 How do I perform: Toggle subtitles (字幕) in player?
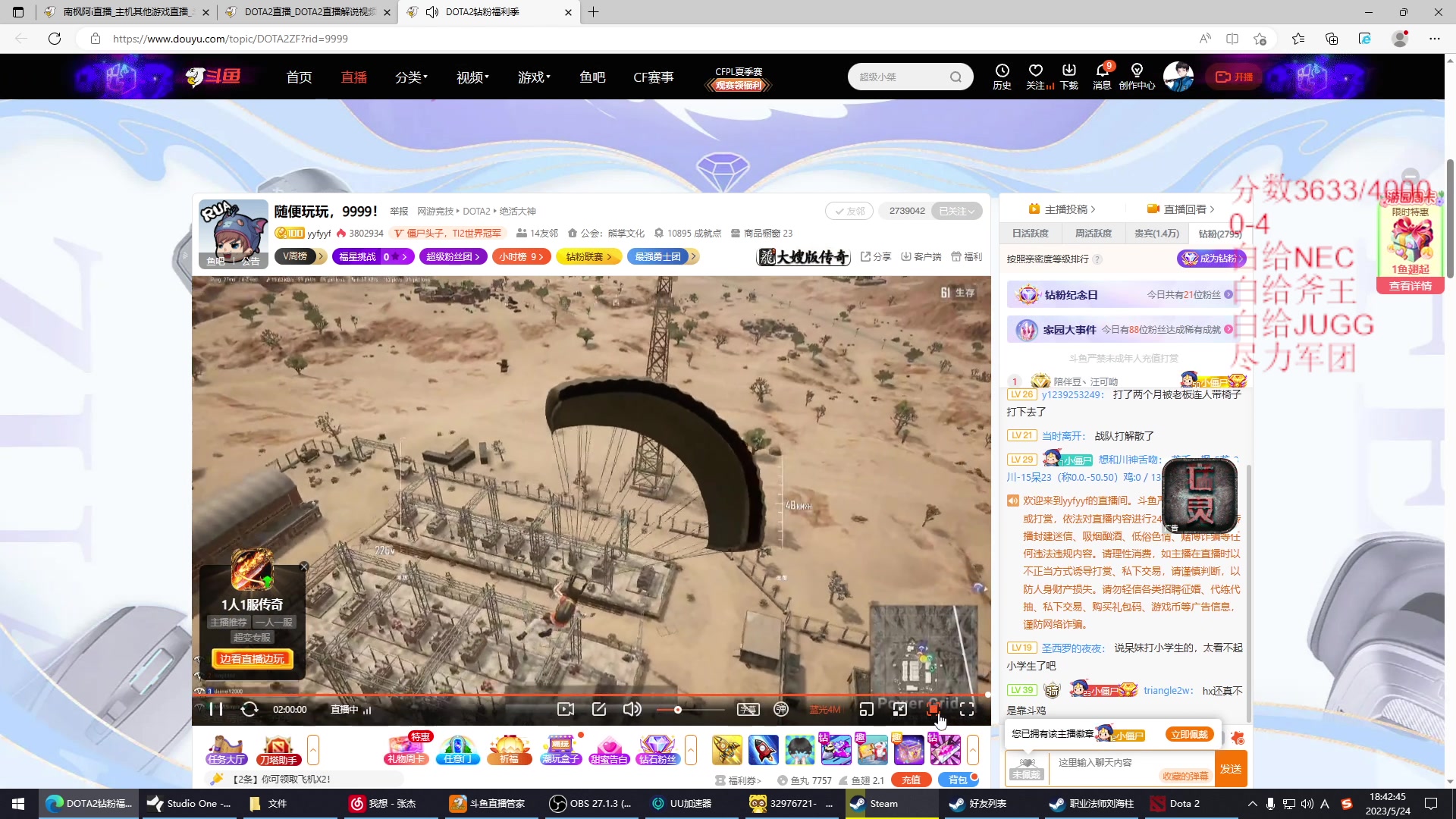(748, 709)
